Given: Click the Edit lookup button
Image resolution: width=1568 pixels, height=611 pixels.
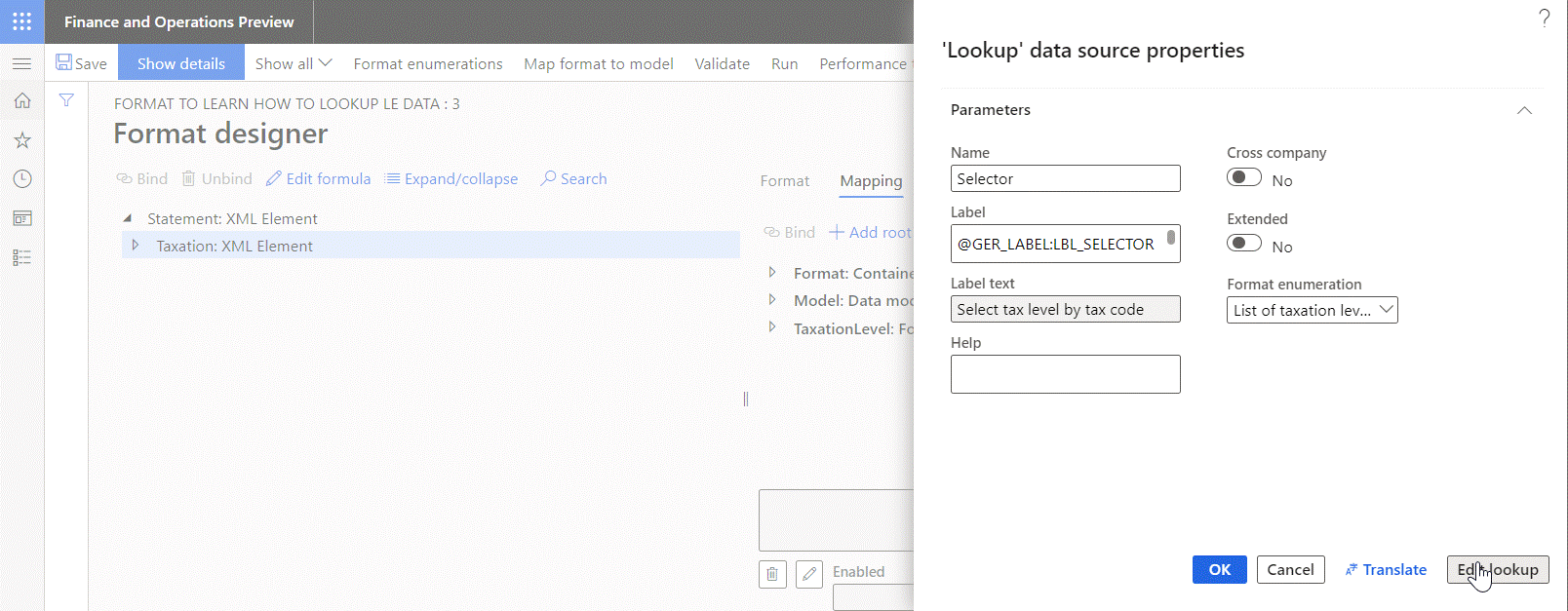Looking at the screenshot, I should (1498, 569).
